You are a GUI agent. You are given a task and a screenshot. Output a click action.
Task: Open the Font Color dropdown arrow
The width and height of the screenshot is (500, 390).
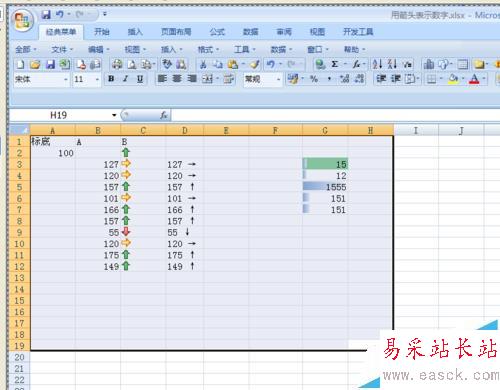pyautogui.click(x=484, y=79)
